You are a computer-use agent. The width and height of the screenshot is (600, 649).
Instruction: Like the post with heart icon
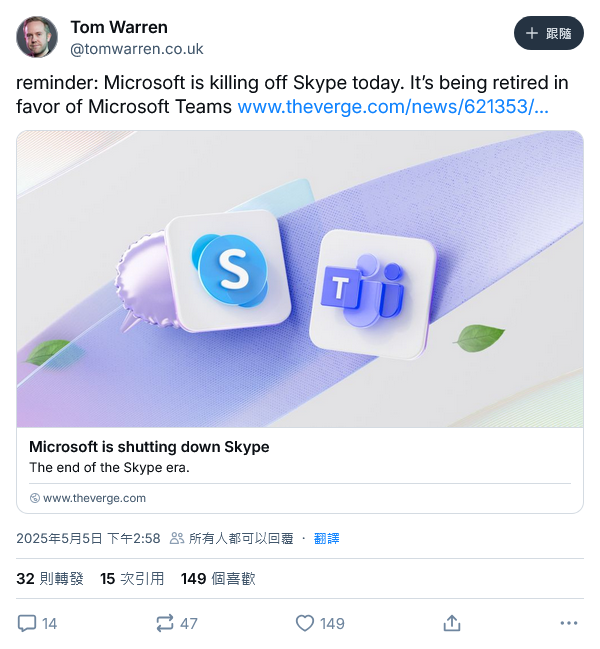[305, 623]
